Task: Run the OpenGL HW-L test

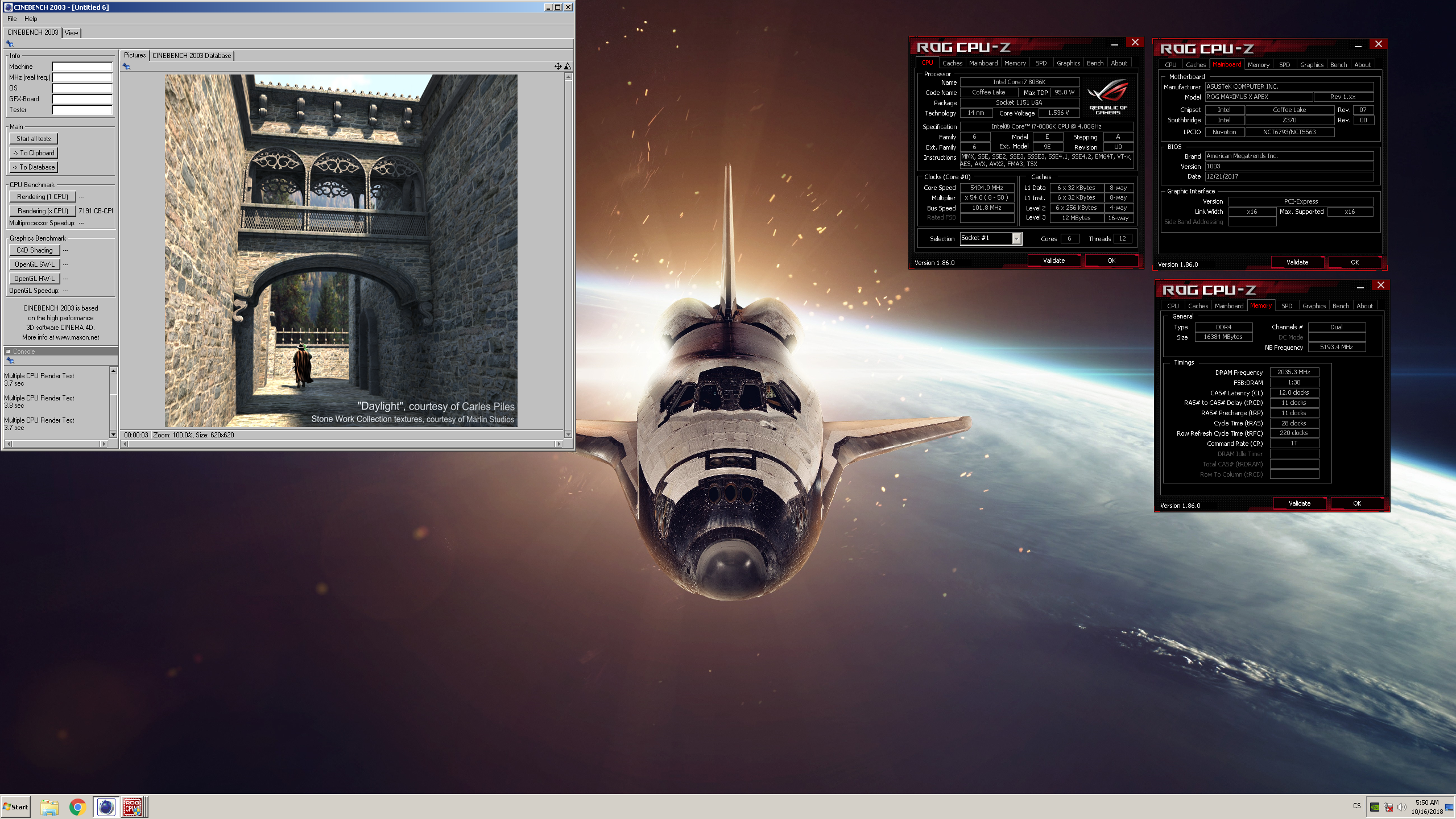Action: pos(35,279)
